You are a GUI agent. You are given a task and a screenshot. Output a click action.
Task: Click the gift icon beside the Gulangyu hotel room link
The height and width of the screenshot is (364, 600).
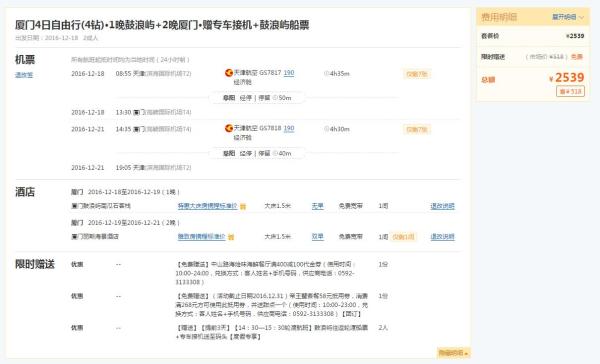[x=243, y=207]
